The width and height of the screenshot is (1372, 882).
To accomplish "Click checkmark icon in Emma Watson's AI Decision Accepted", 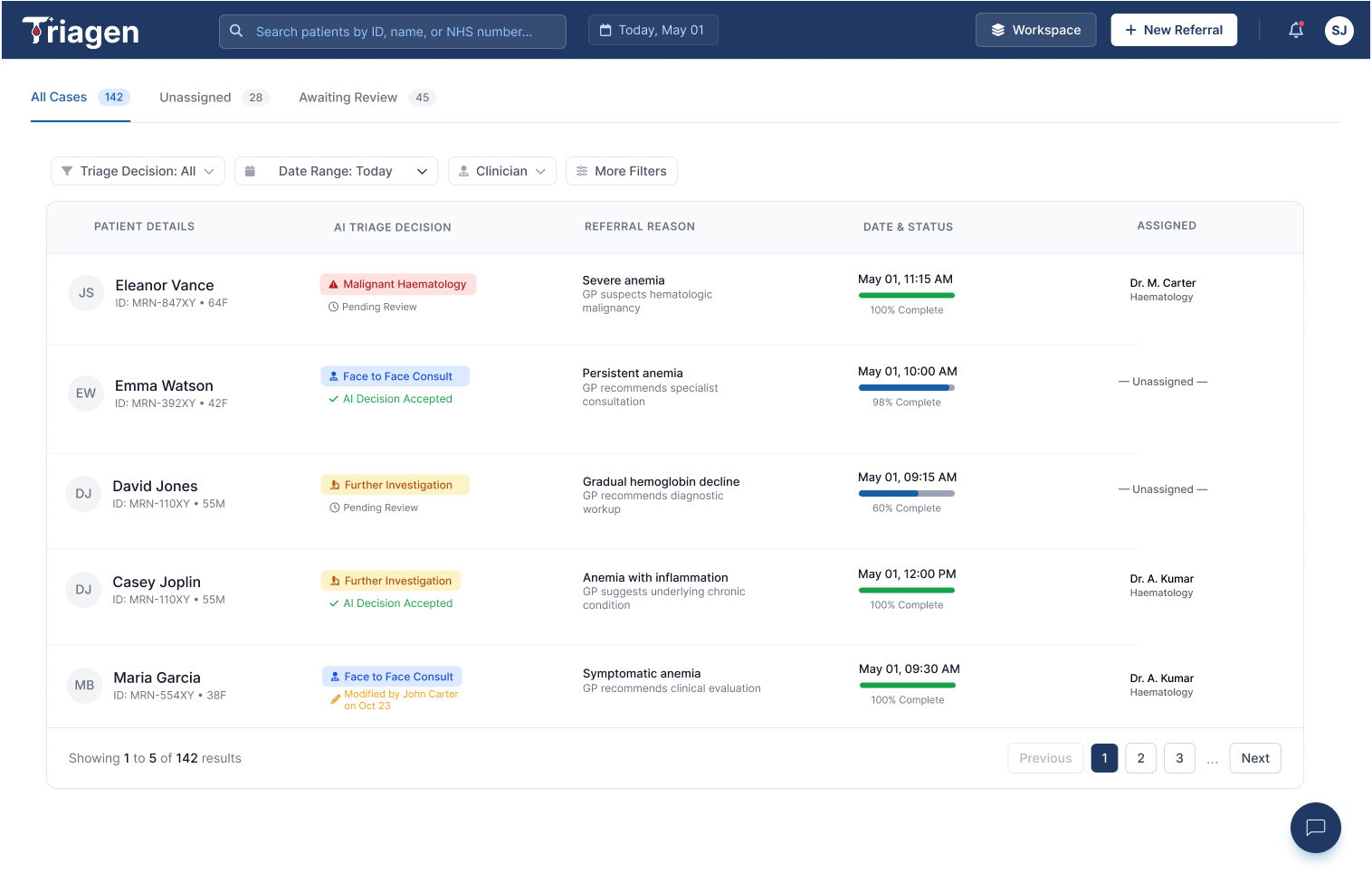I will pos(334,399).
